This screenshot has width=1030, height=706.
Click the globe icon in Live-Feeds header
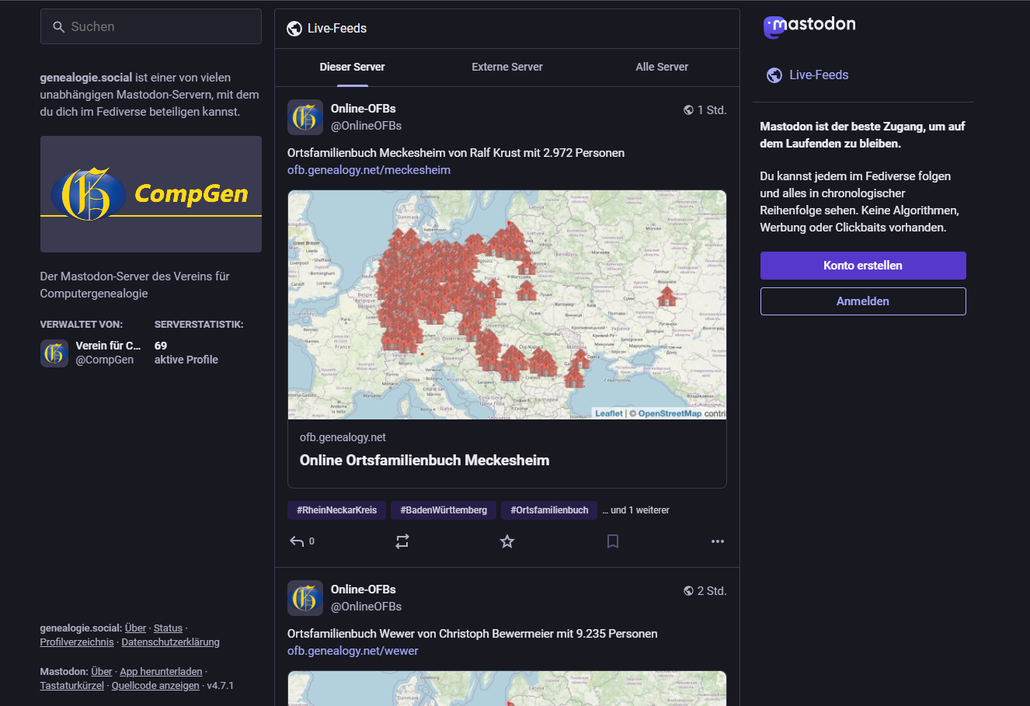(x=294, y=28)
